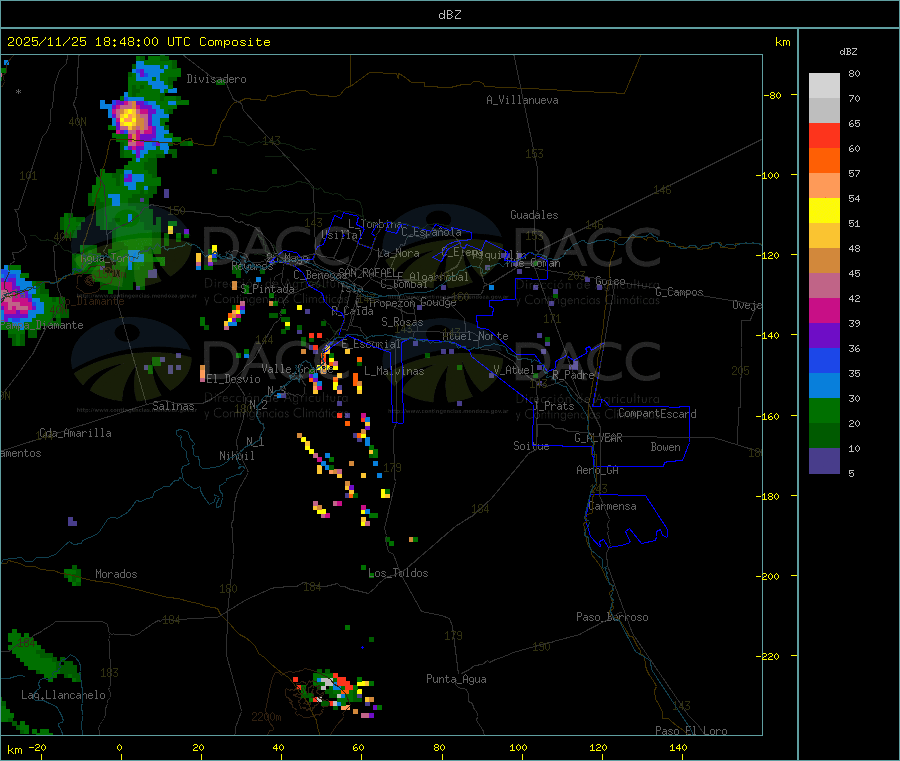Image resolution: width=900 pixels, height=761 pixels.
Task: Click the Nihuil map label
Action: (237, 456)
